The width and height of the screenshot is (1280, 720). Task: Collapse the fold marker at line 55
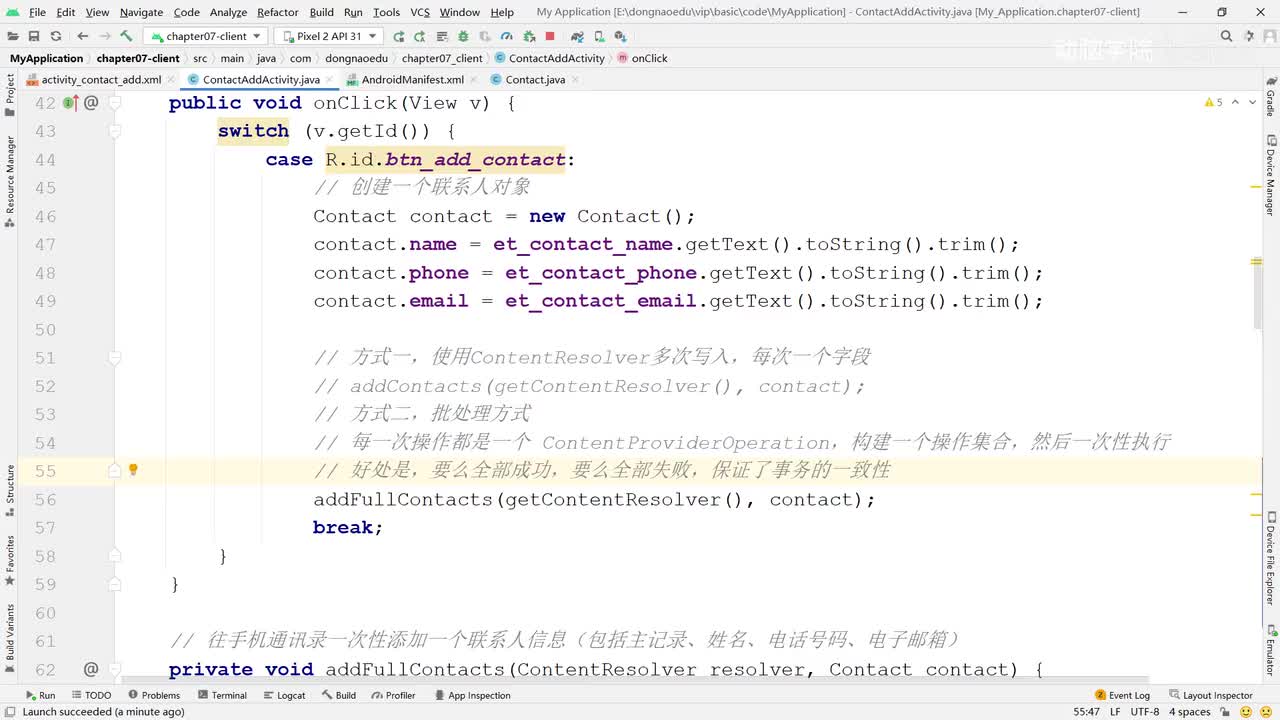(115, 470)
